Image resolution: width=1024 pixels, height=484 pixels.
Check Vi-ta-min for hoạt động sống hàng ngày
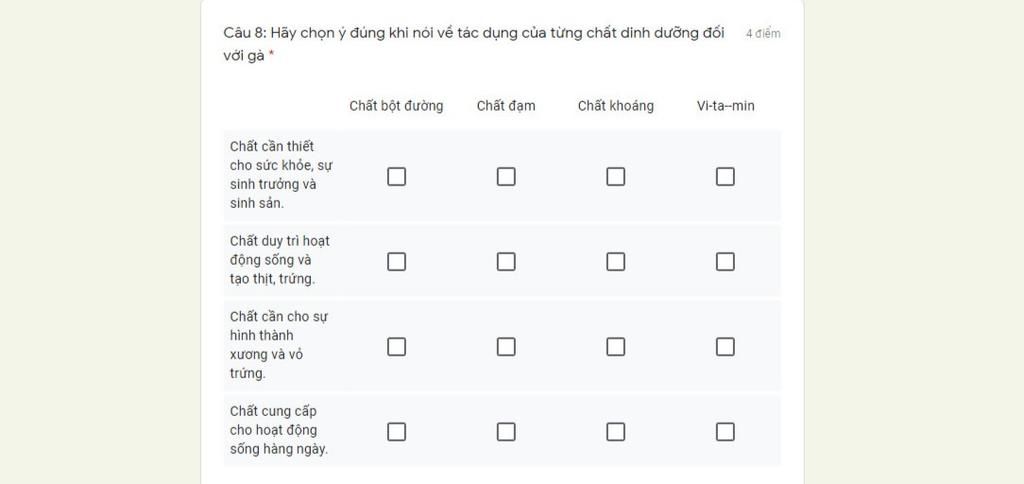coord(725,432)
